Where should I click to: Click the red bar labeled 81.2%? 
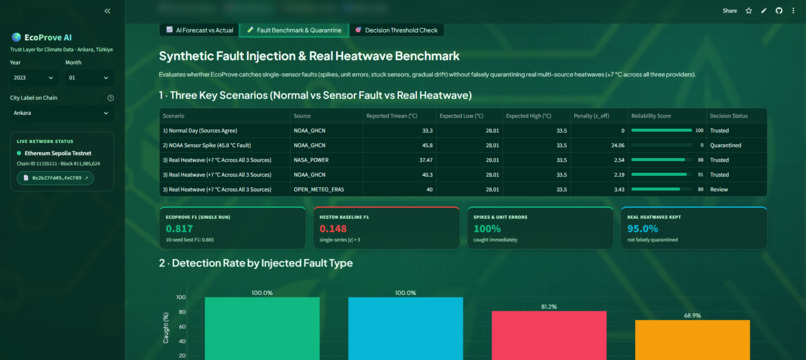click(549, 335)
